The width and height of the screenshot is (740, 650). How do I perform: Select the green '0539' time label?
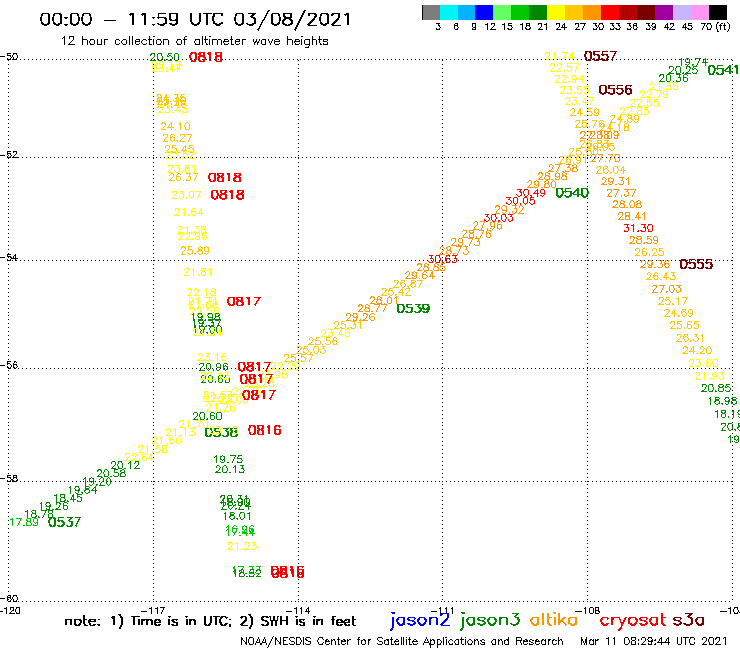413,309
